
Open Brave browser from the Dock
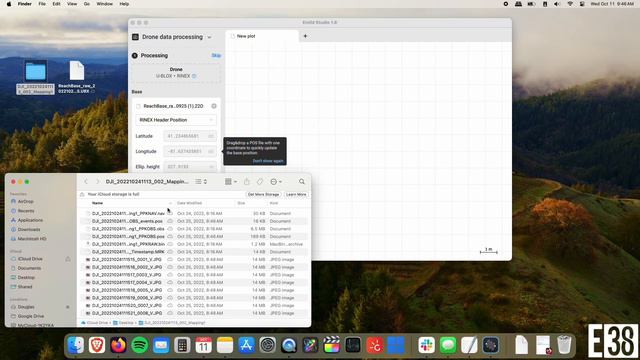(97, 345)
